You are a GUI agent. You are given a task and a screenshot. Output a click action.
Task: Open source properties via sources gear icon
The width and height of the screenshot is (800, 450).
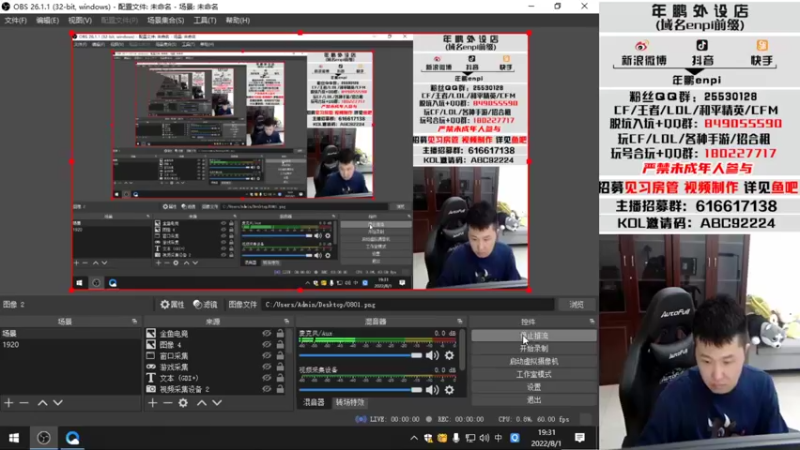coord(183,403)
